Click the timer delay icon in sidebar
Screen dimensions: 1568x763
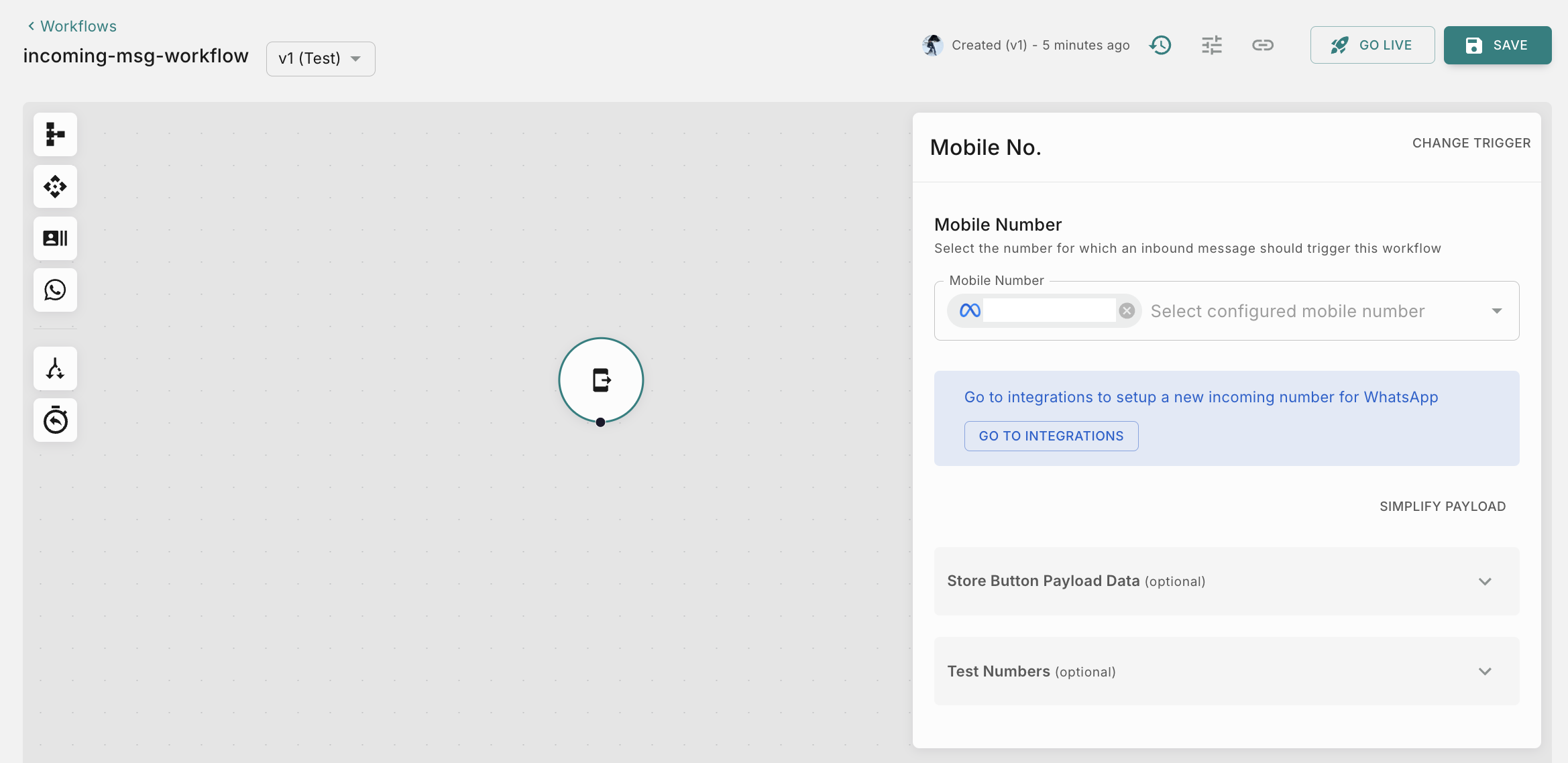click(55, 420)
